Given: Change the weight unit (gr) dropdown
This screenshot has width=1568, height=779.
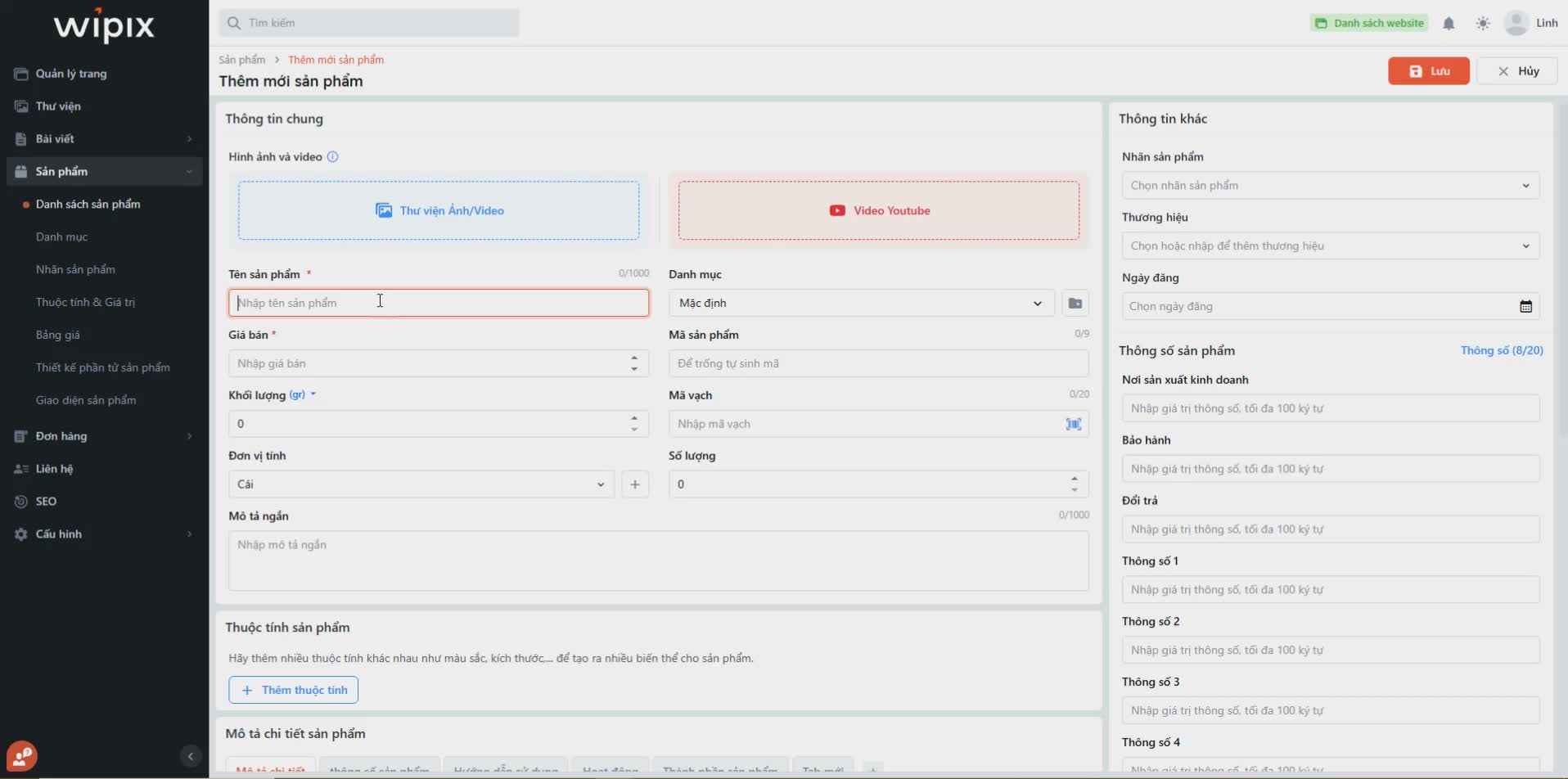Looking at the screenshot, I should coord(303,394).
